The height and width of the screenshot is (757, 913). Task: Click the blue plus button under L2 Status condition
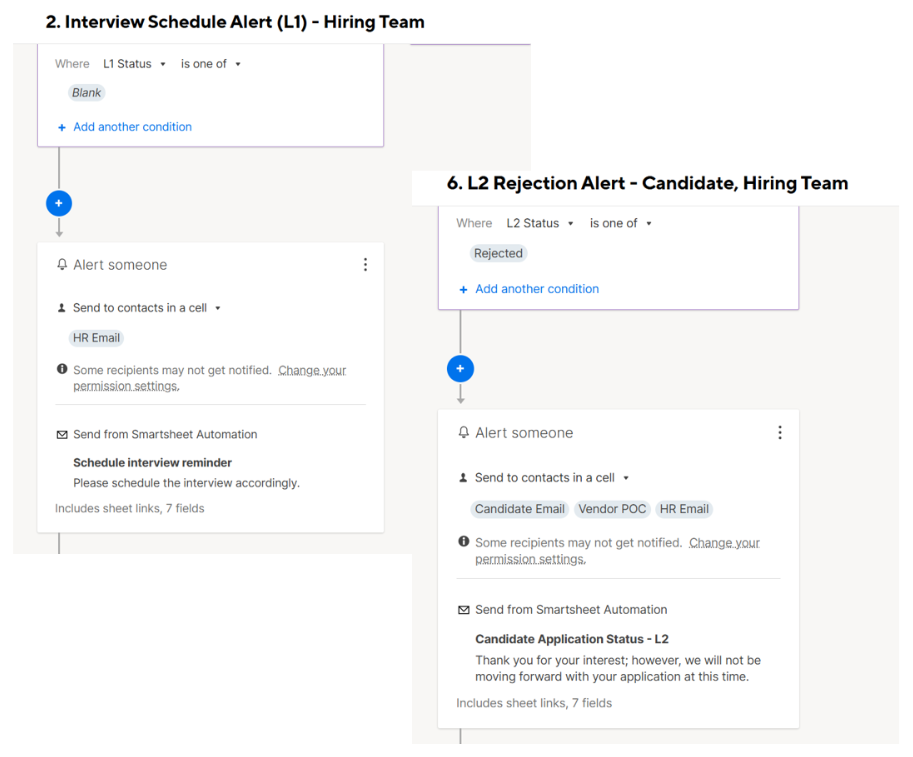pyautogui.click(x=460, y=369)
